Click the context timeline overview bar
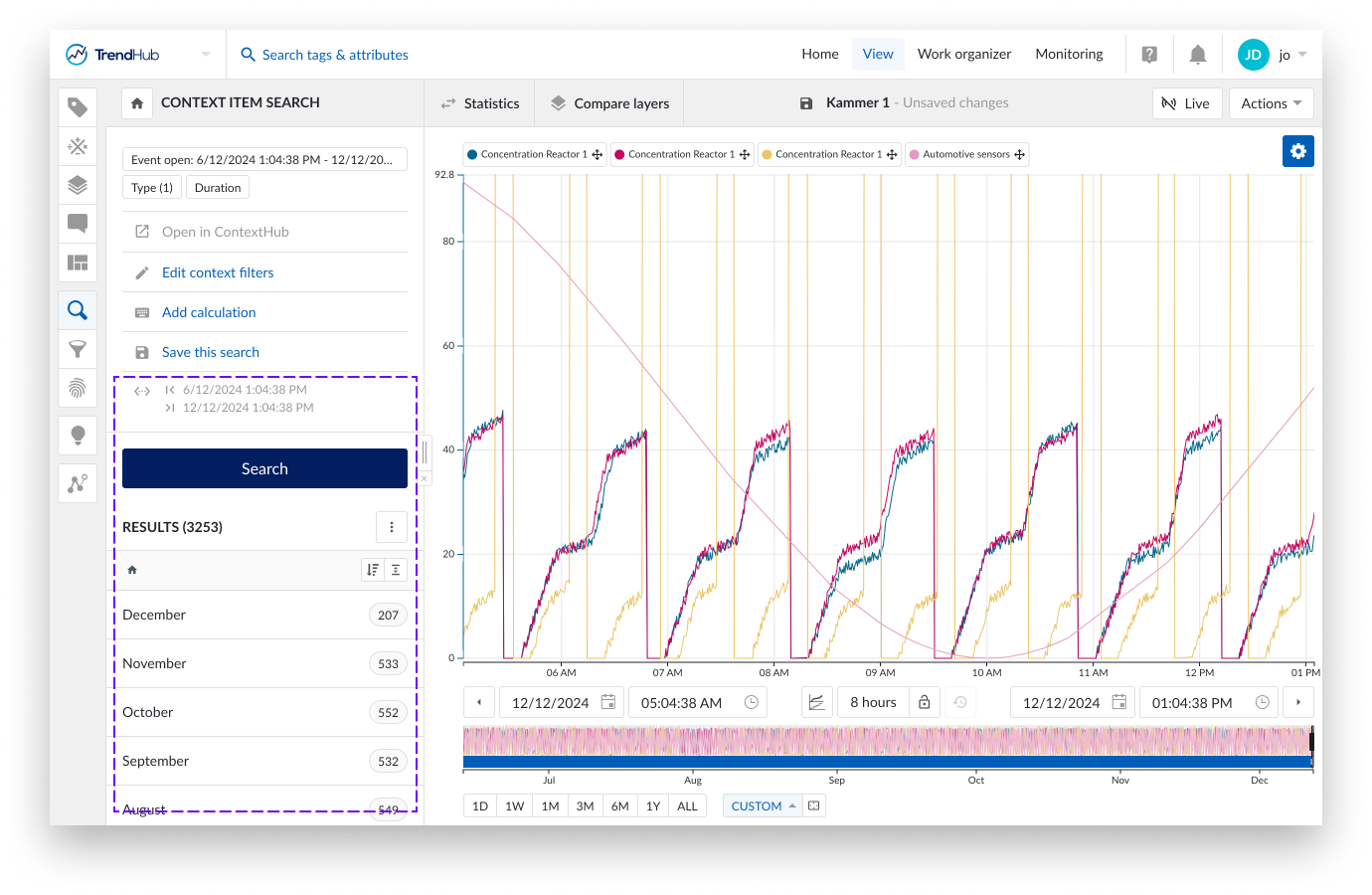The image size is (1372, 895). [x=887, y=762]
